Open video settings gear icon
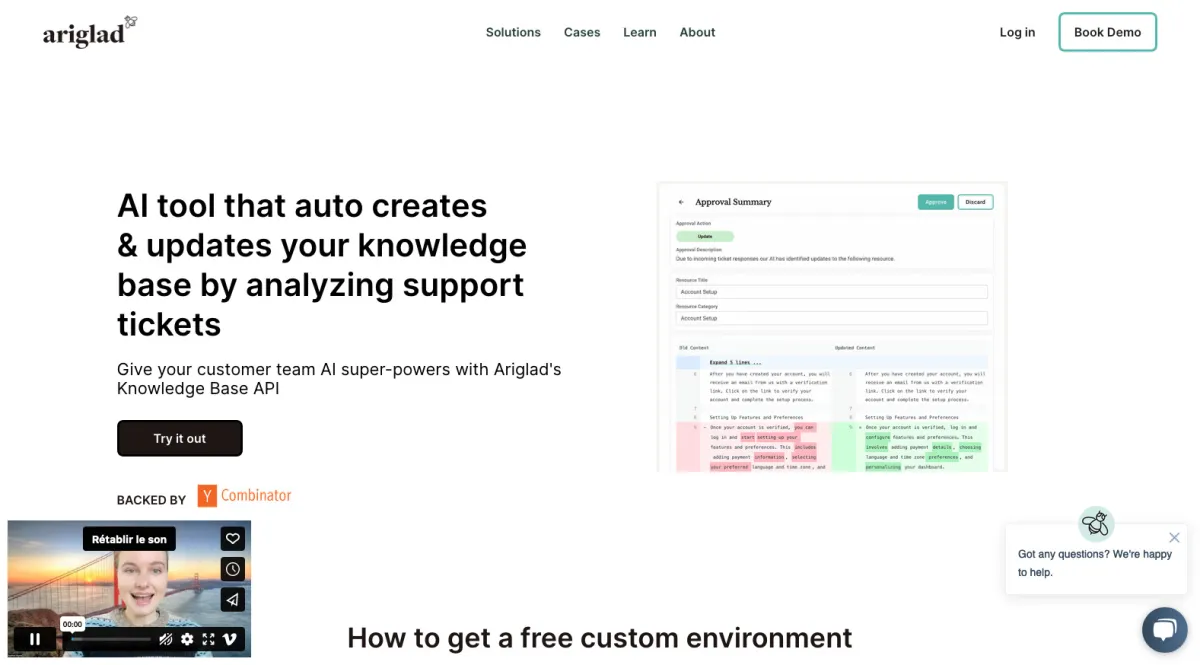The width and height of the screenshot is (1200, 665). pos(187,639)
